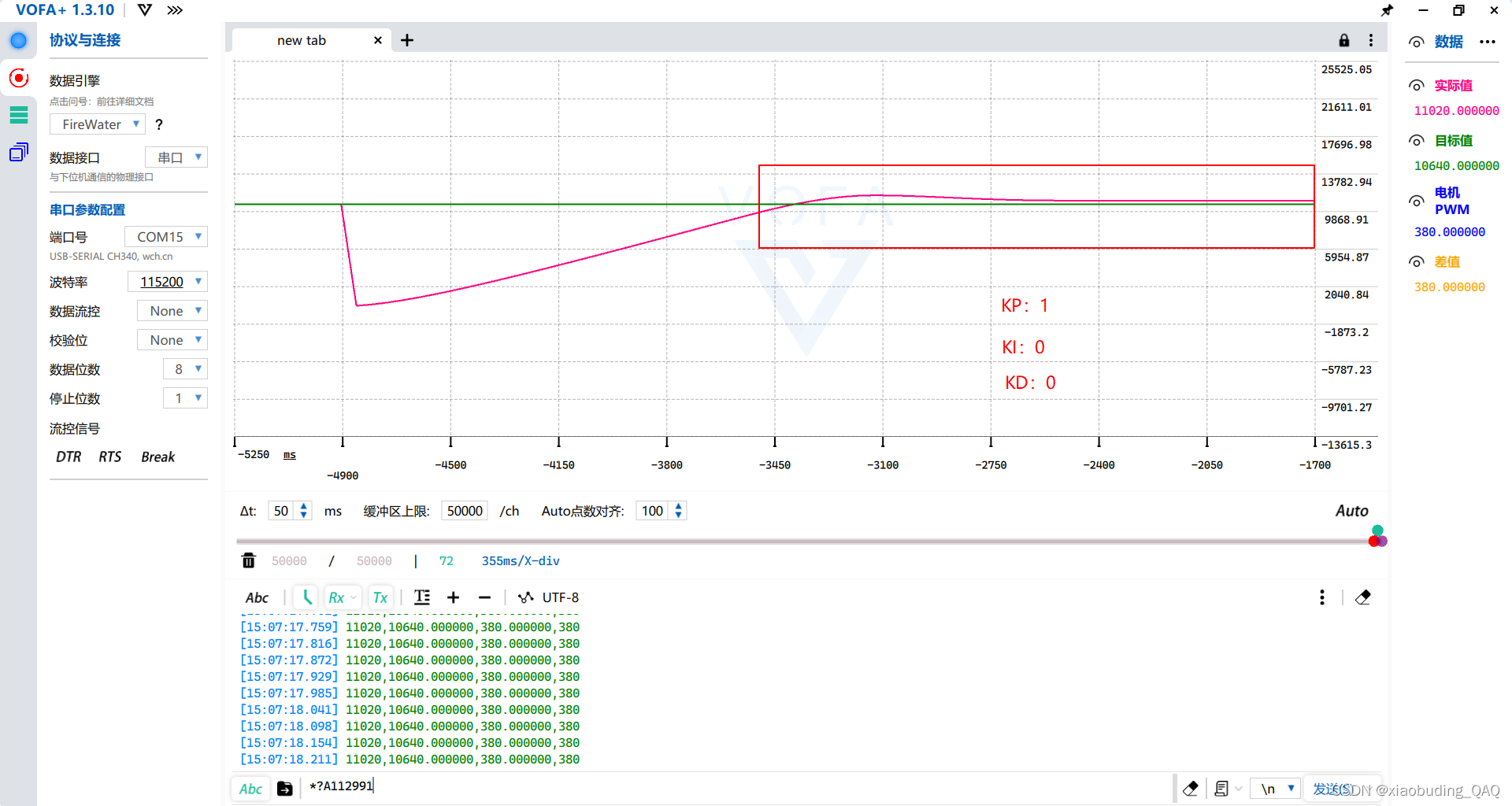Screen dimensions: 1512x806
Task: Toggle the DTR flow control signal
Action: click(x=69, y=457)
